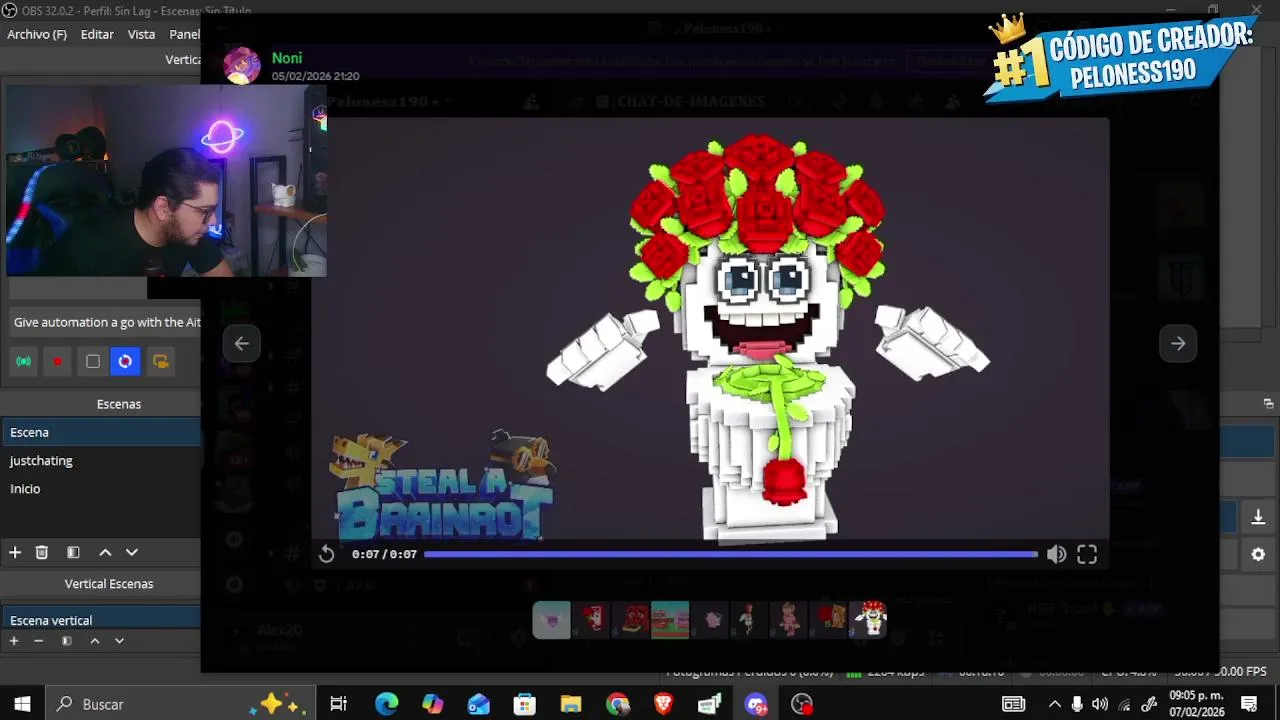The image size is (1280, 720).
Task: Open Copilot from the taskbar
Action: 432,704
